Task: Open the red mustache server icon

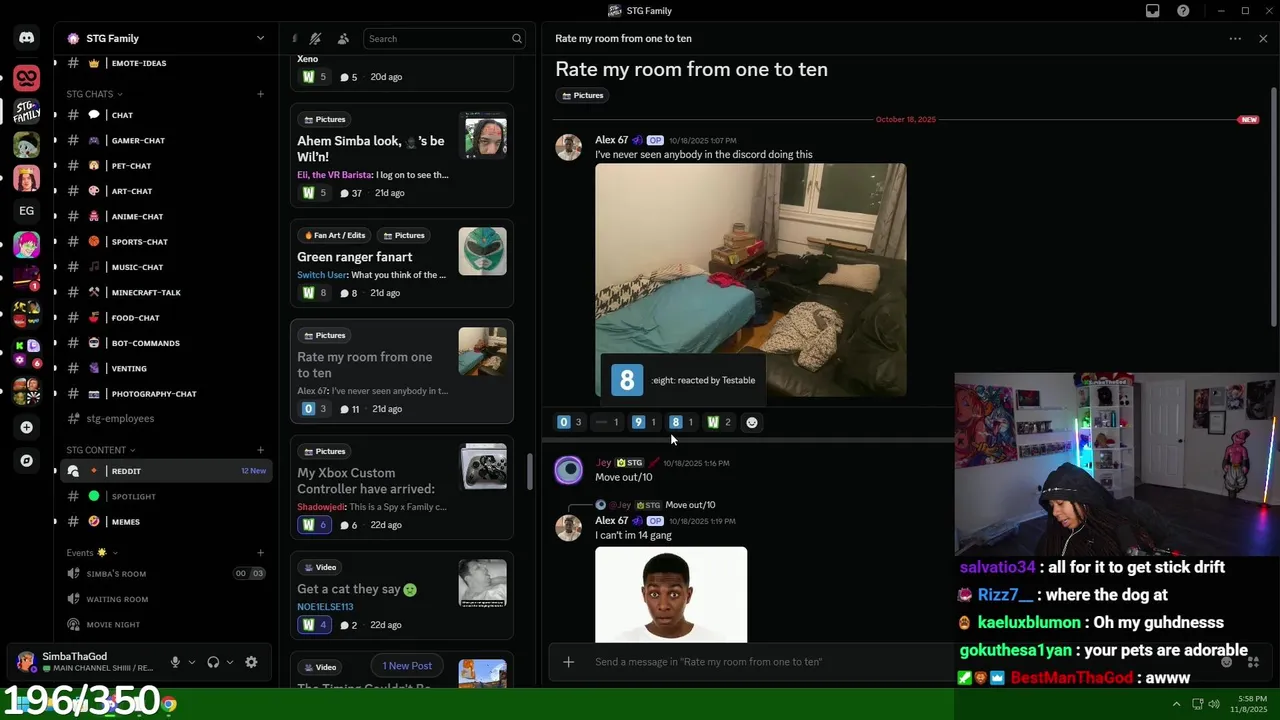Action: pyautogui.click(x=27, y=77)
